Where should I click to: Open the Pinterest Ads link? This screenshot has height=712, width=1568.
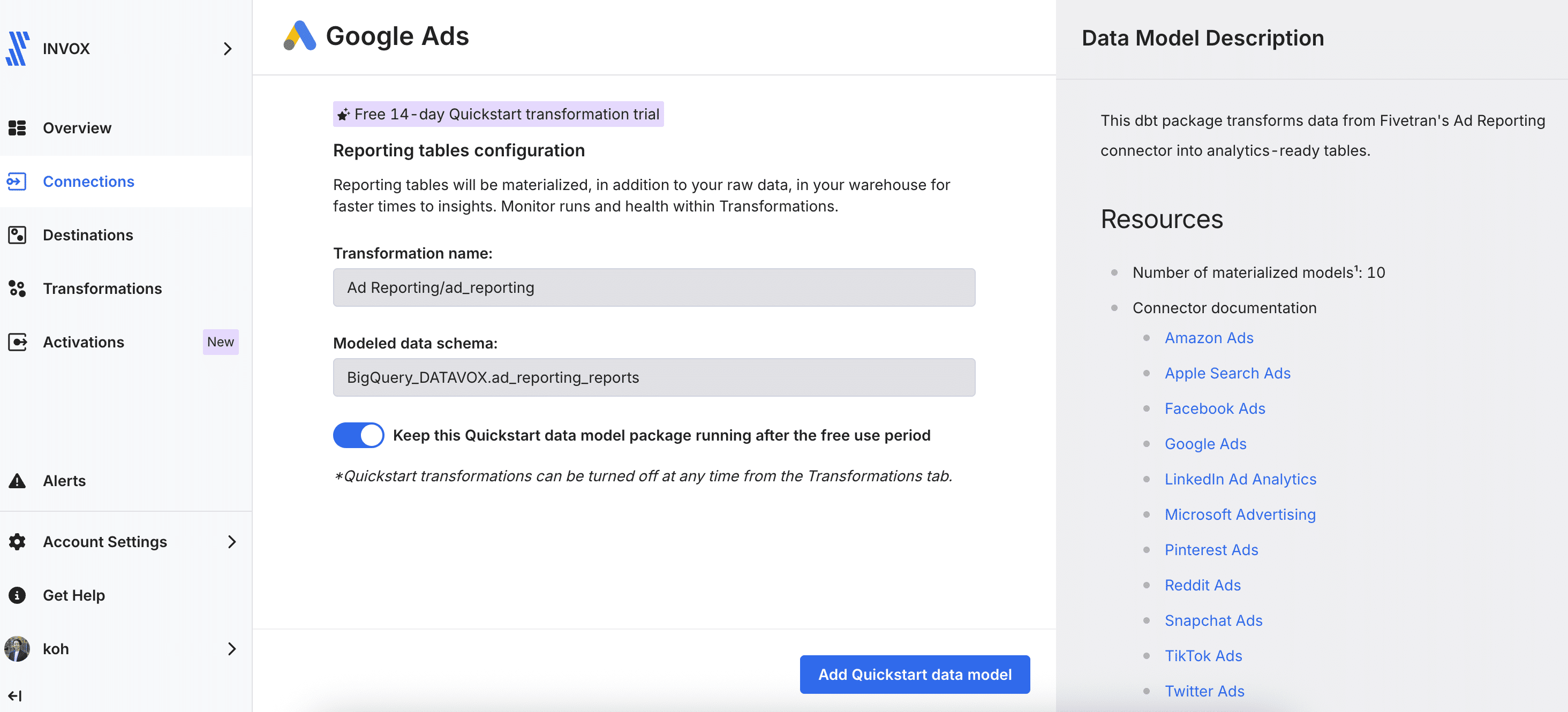(1211, 549)
